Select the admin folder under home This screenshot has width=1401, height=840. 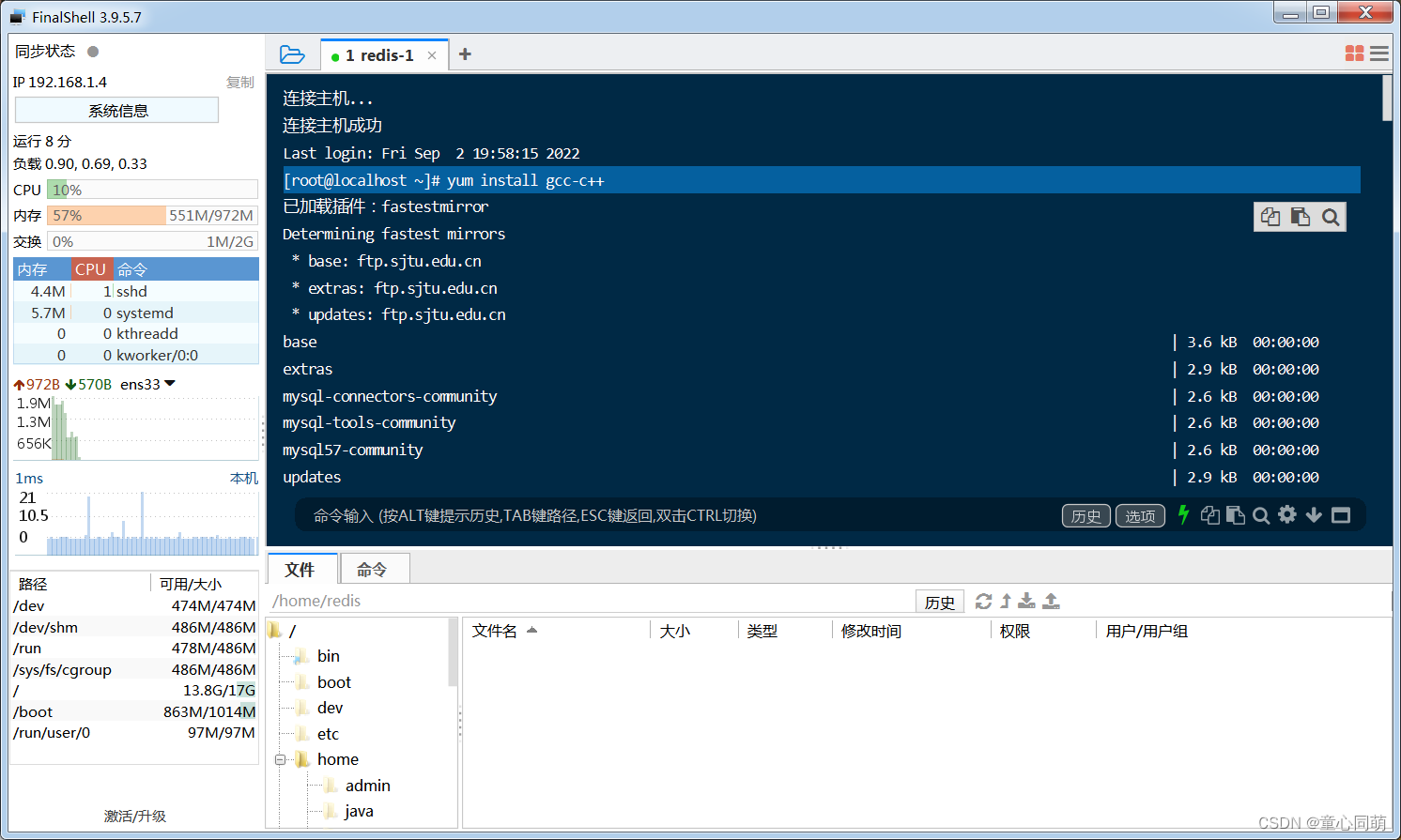coord(367,786)
